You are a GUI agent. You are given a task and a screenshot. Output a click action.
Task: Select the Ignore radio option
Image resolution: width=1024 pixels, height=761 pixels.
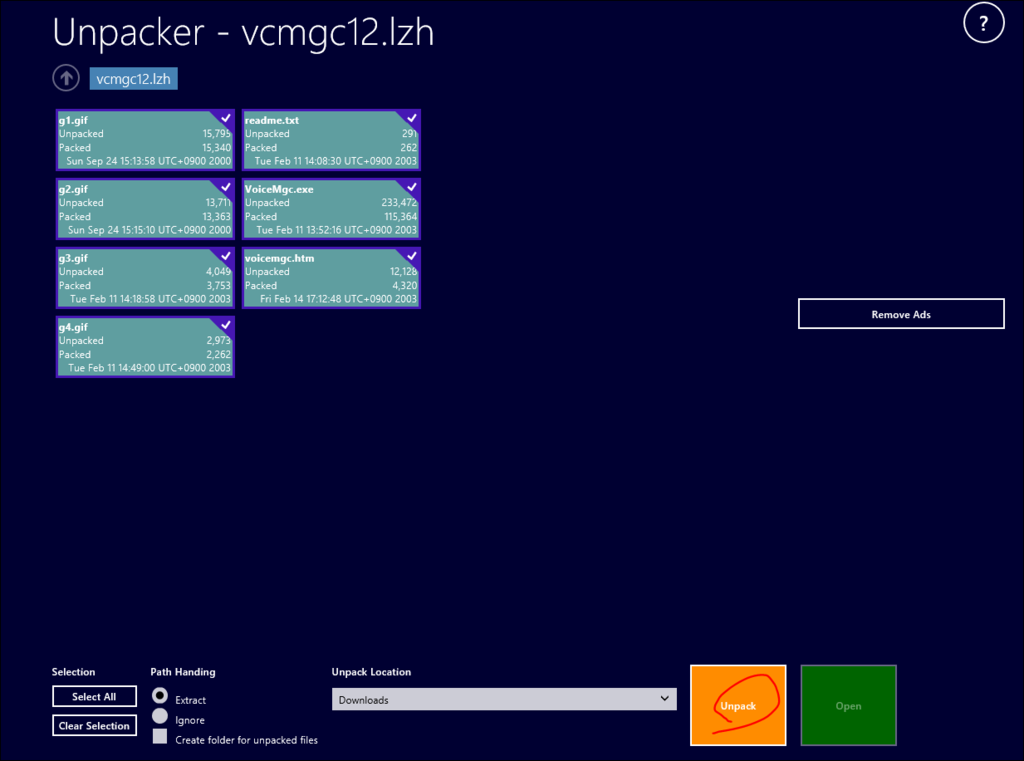[159, 716]
